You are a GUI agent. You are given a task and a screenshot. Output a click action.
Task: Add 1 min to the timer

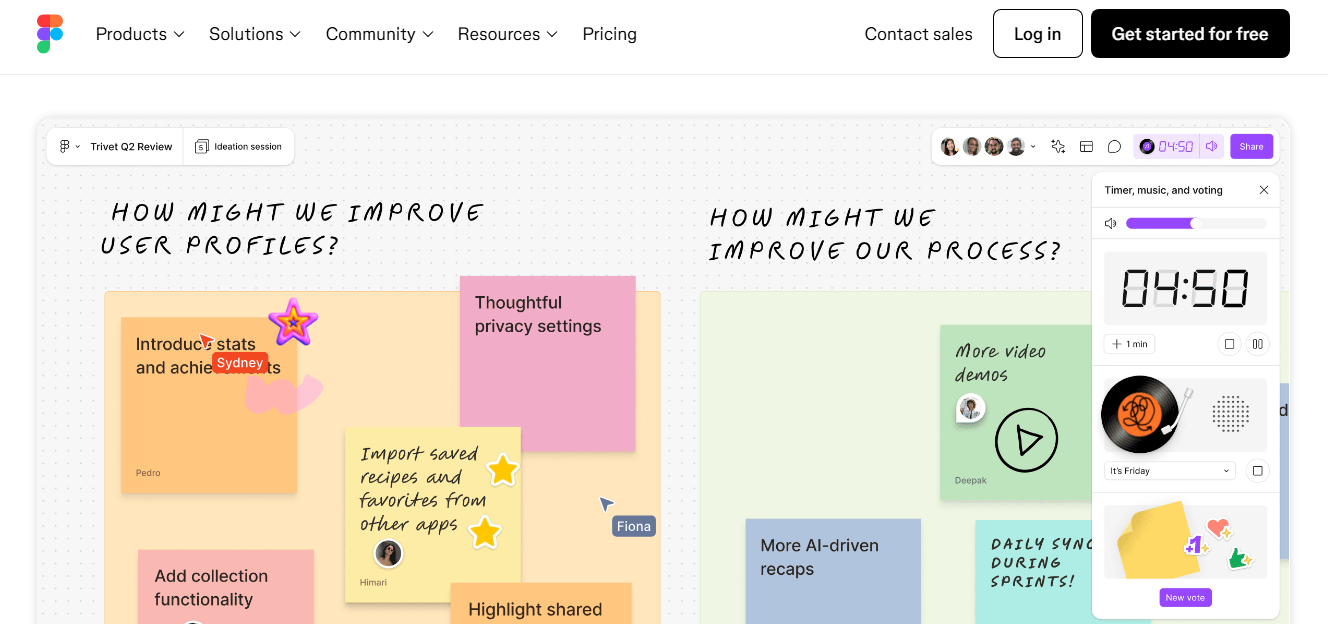1129,344
